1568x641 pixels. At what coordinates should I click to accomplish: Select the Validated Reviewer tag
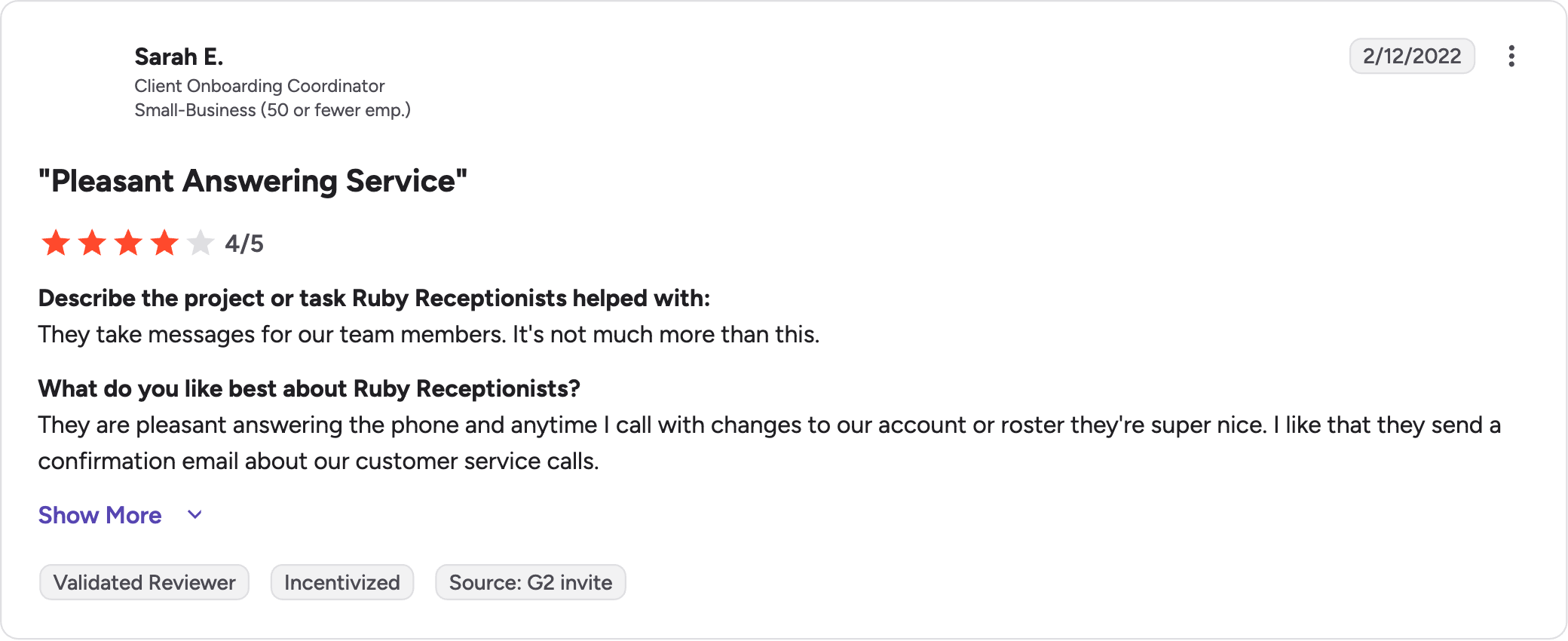pyautogui.click(x=144, y=582)
